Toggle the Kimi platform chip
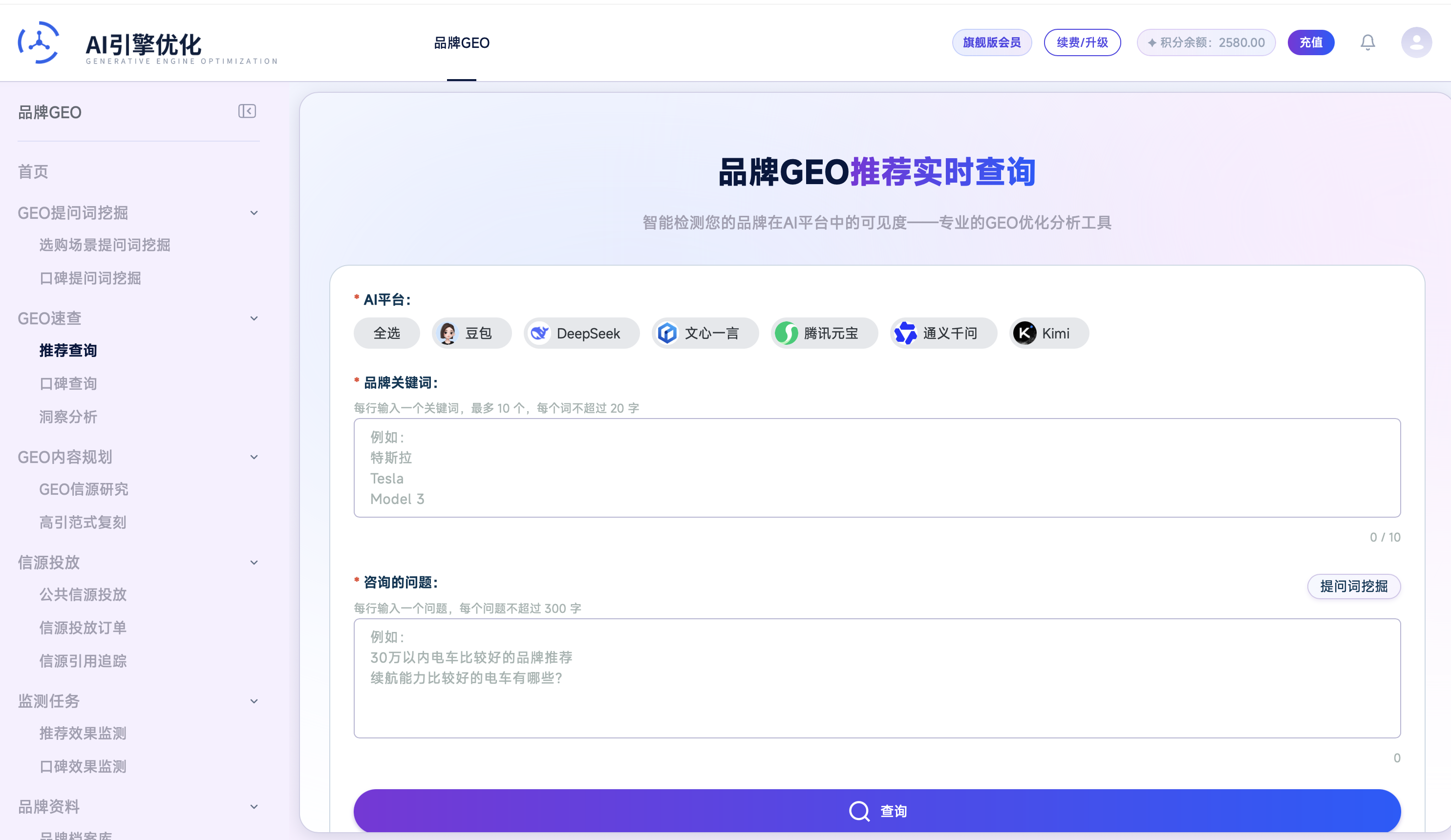 click(1048, 334)
